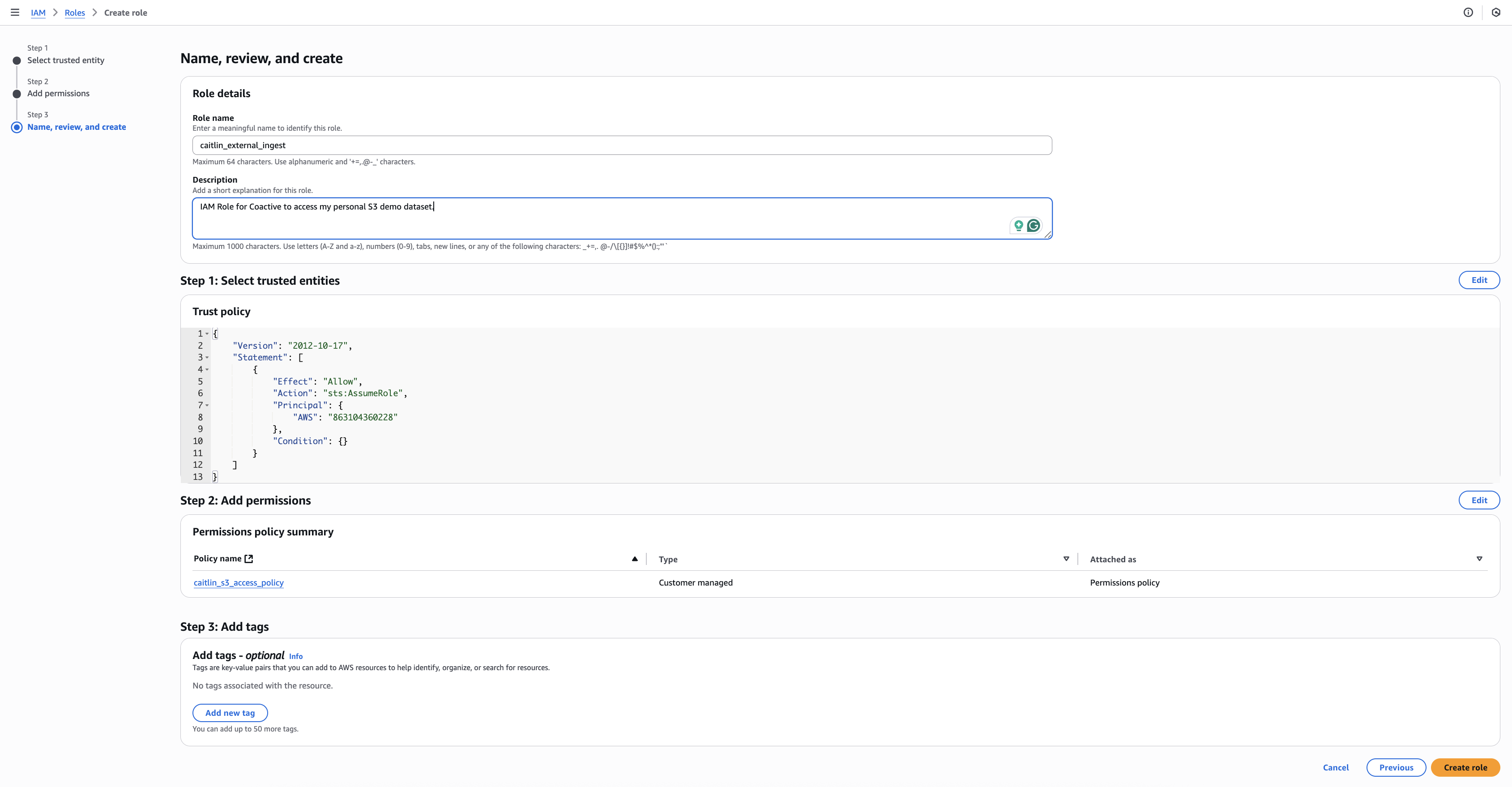Open the hamburger navigation menu

click(15, 13)
